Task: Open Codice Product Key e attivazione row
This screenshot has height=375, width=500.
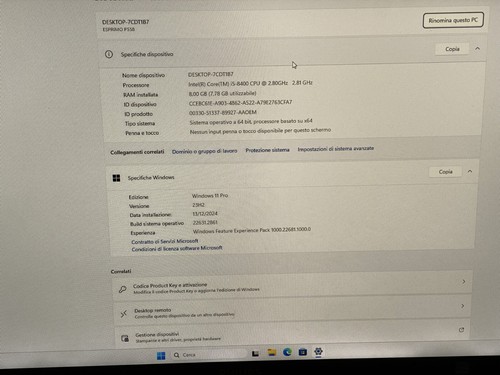Action: tap(292, 287)
